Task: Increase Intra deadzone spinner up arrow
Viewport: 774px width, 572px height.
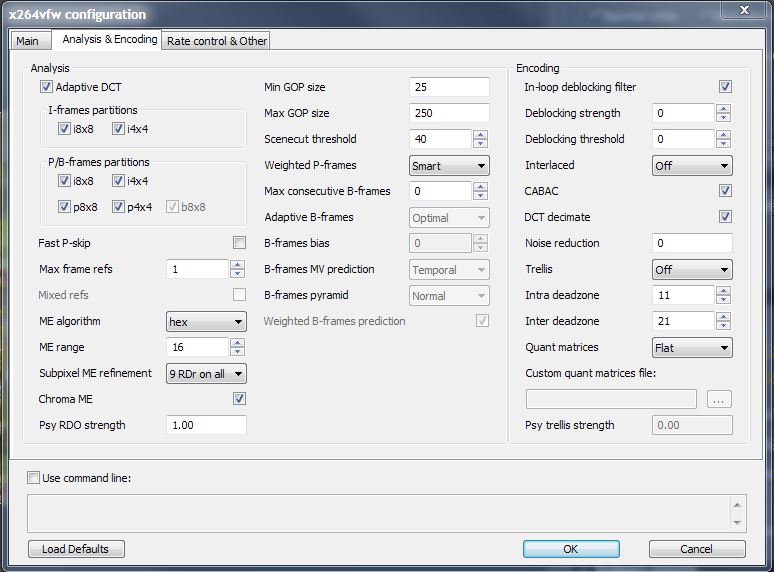Action: tap(723, 290)
